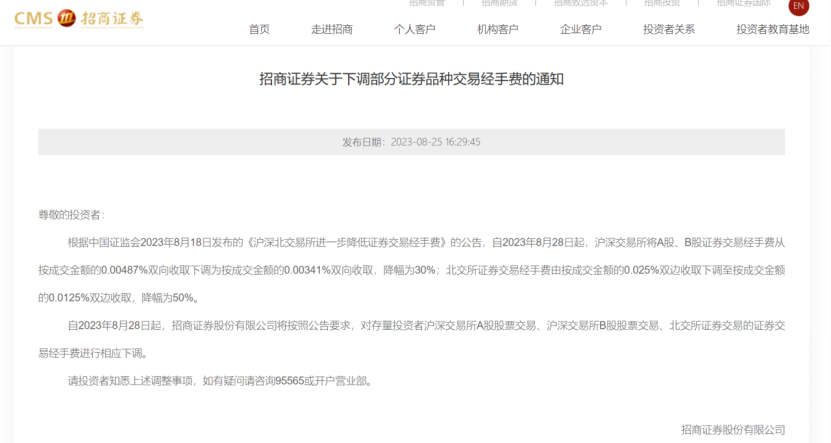Viewport: 831px width, 443px height.
Task: Click the 招商证券国际 top link
Action: point(744,3)
